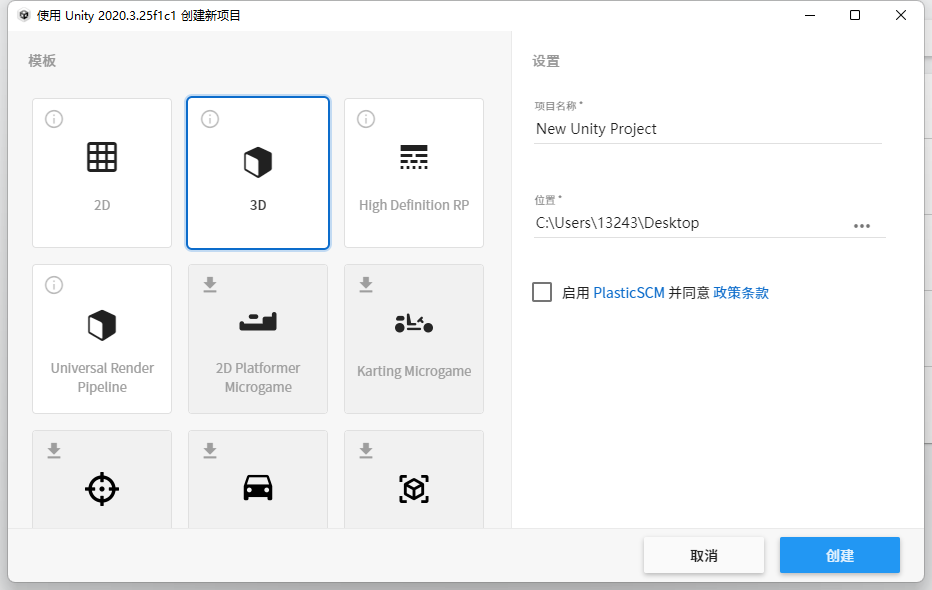Browse location with the three-dots button

(862, 226)
